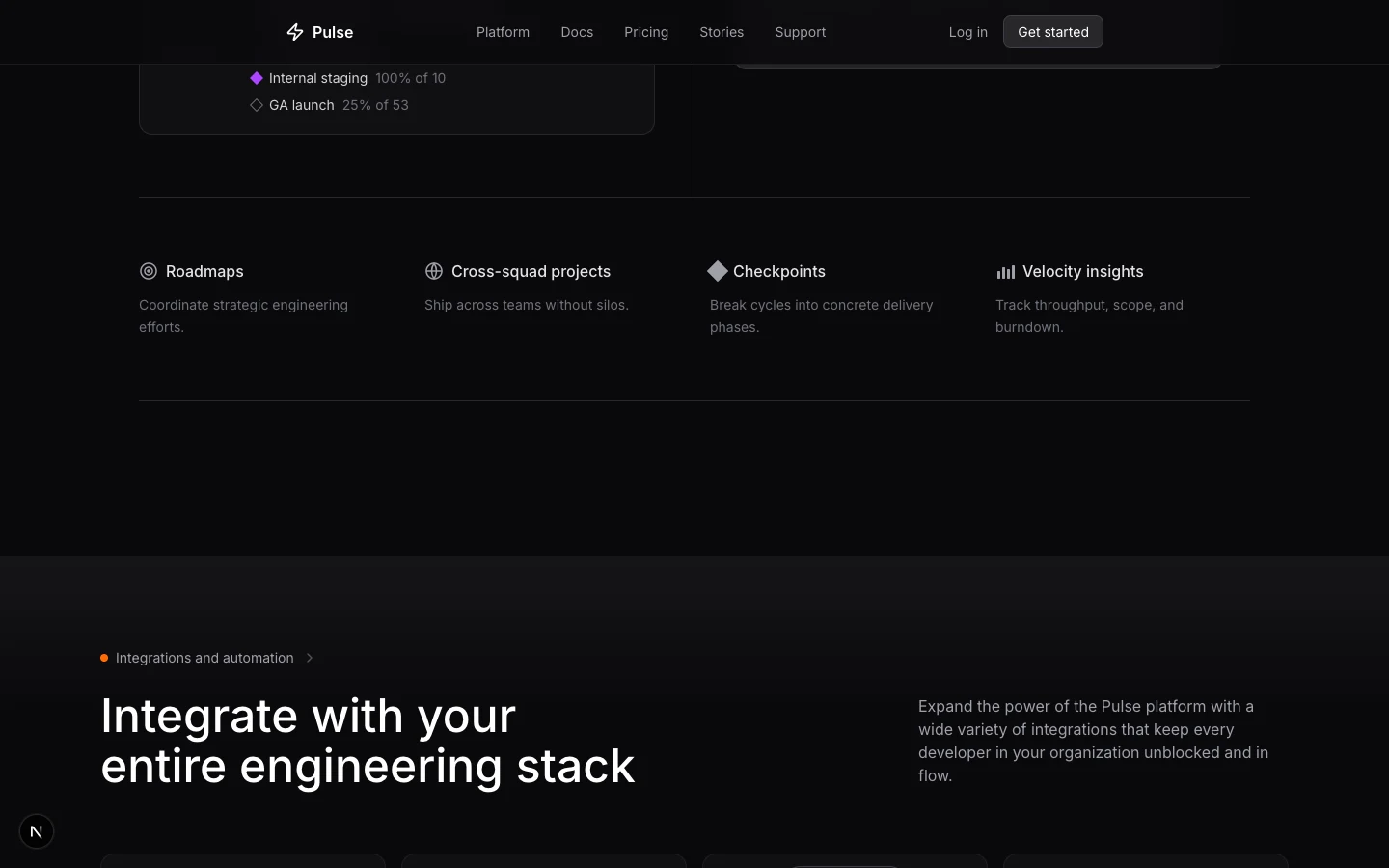Go to the Pricing page
Viewport: 1389px width, 868px height.
tap(646, 32)
